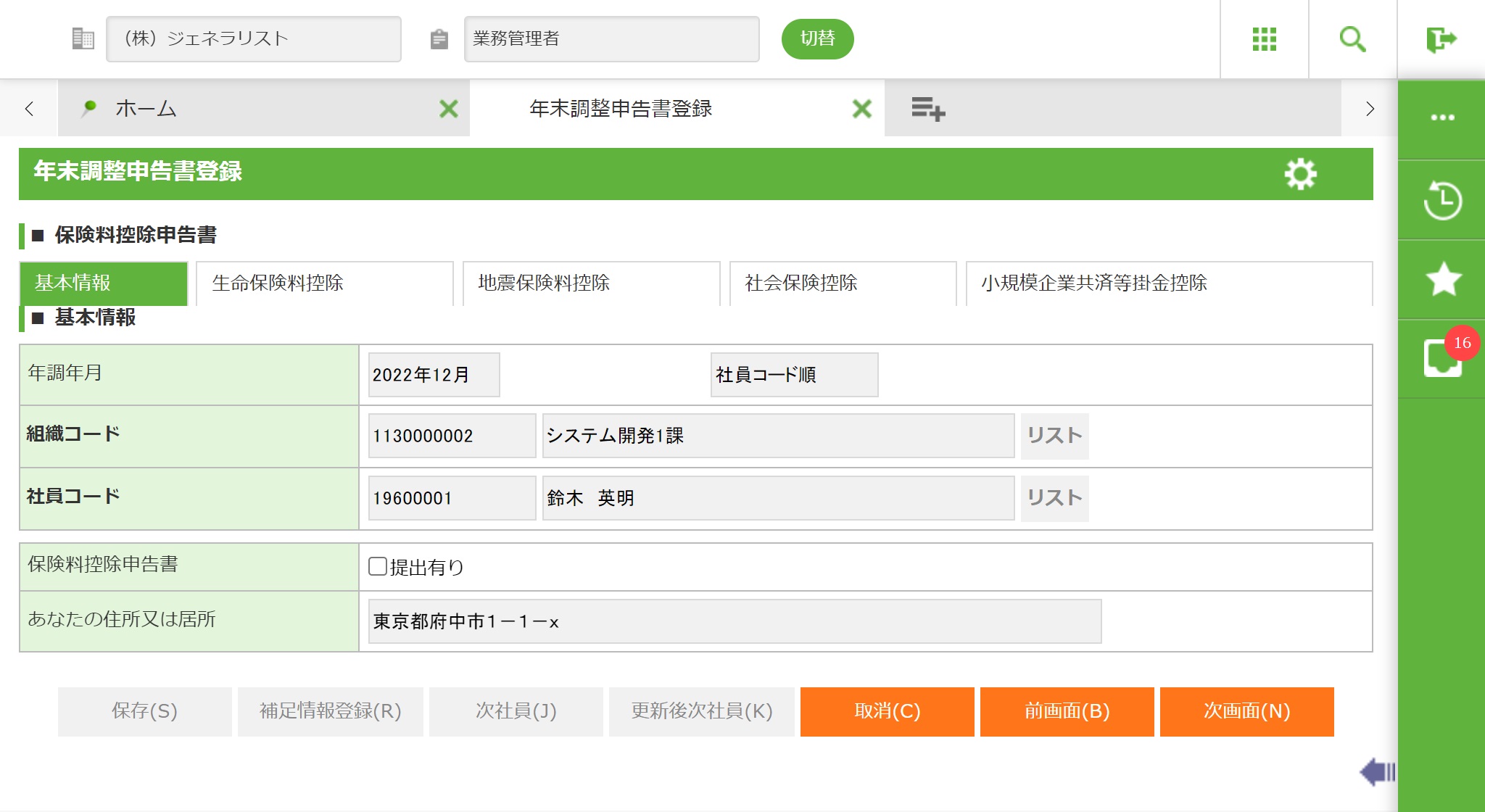Click the search magnifier icon
The width and height of the screenshot is (1485, 812).
point(1352,39)
